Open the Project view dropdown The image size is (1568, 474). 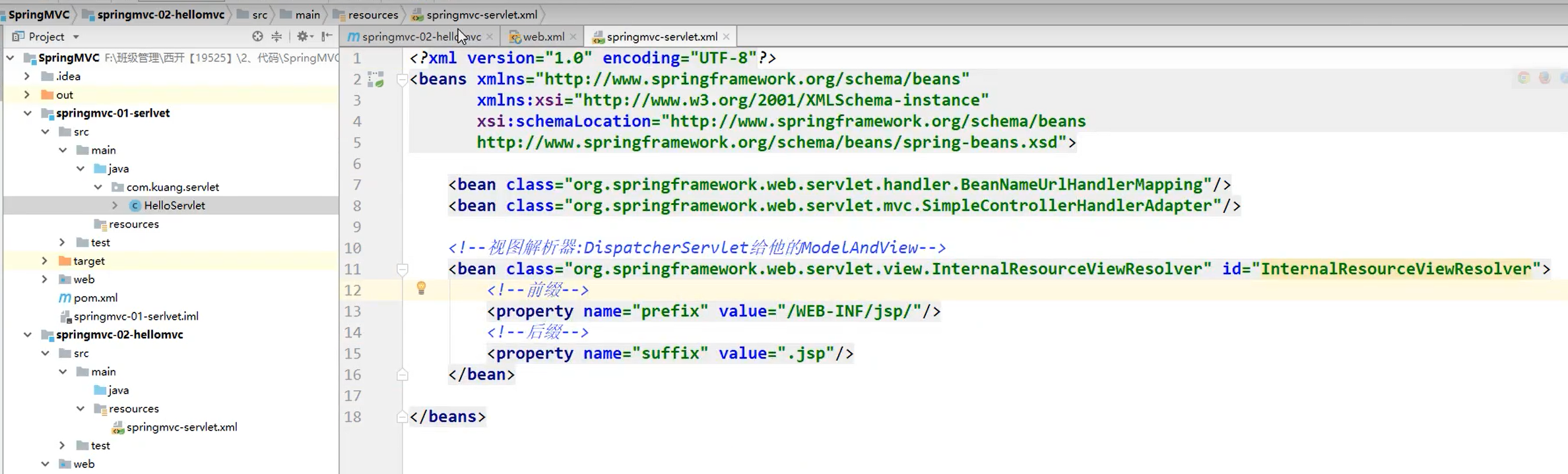(76, 37)
